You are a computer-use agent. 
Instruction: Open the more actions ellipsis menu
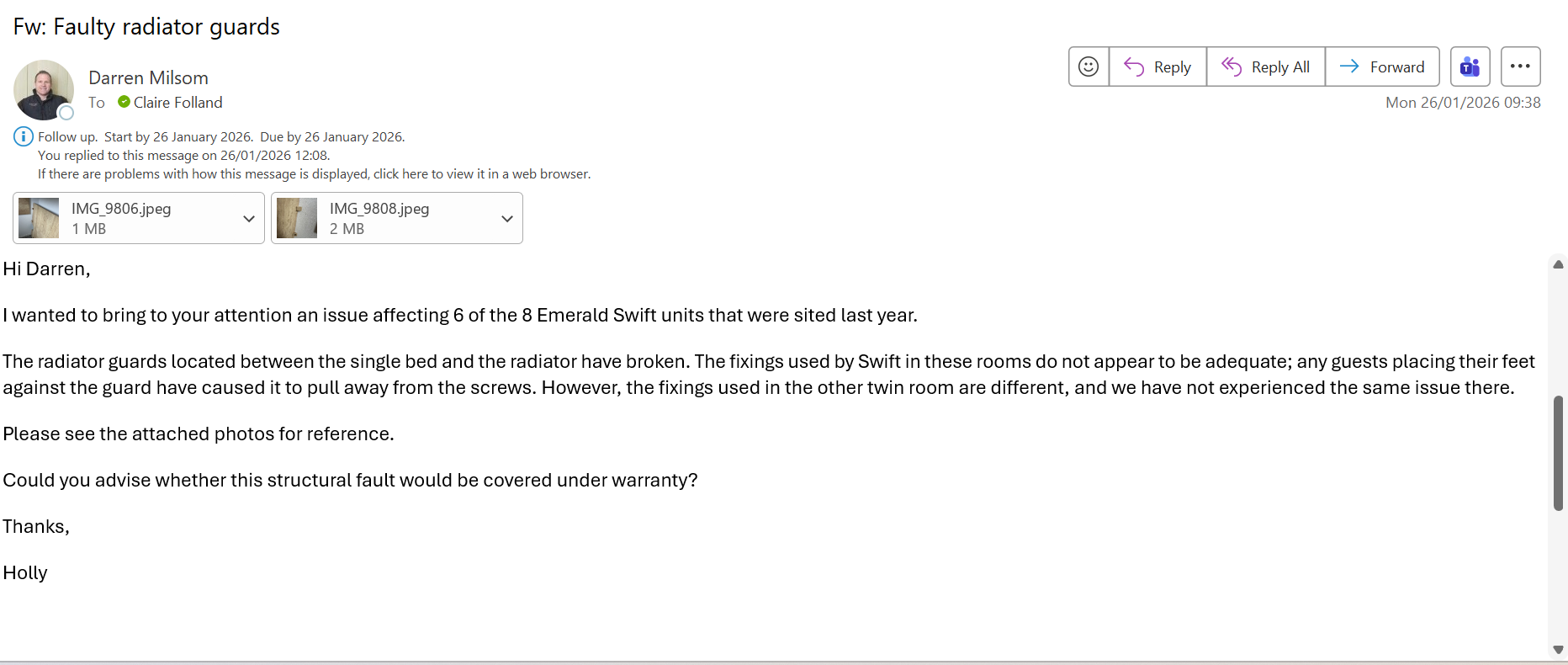coord(1520,66)
